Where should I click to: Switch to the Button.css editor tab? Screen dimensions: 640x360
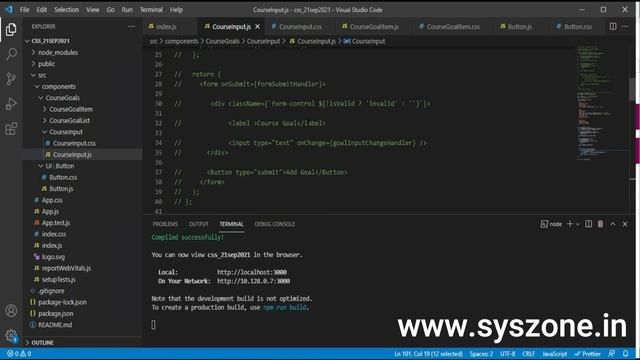578,27
